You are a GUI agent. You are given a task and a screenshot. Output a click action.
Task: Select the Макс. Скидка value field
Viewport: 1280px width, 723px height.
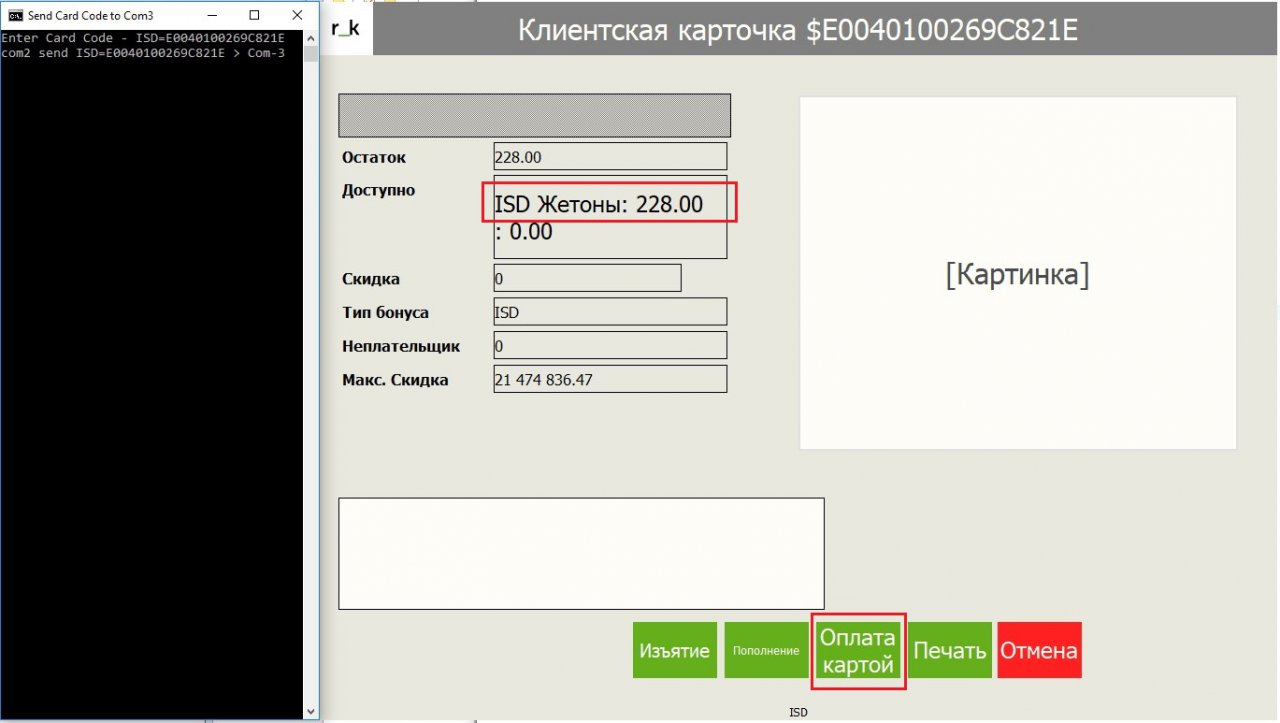click(609, 380)
